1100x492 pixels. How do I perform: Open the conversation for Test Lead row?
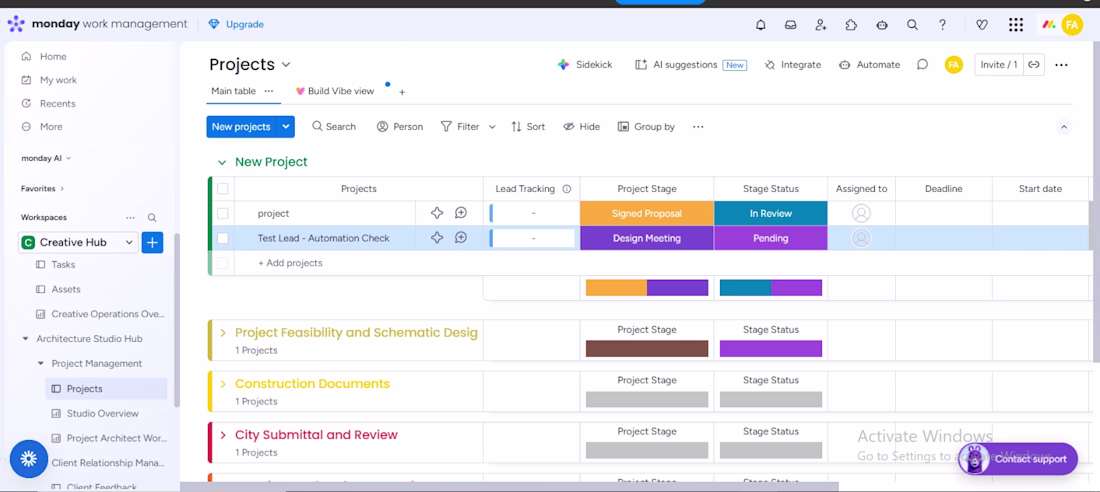click(x=460, y=238)
